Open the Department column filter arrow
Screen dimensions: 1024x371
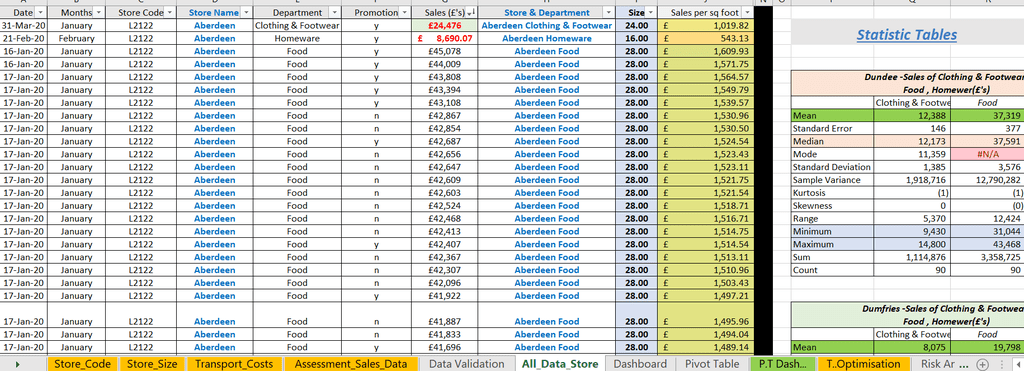click(x=334, y=12)
